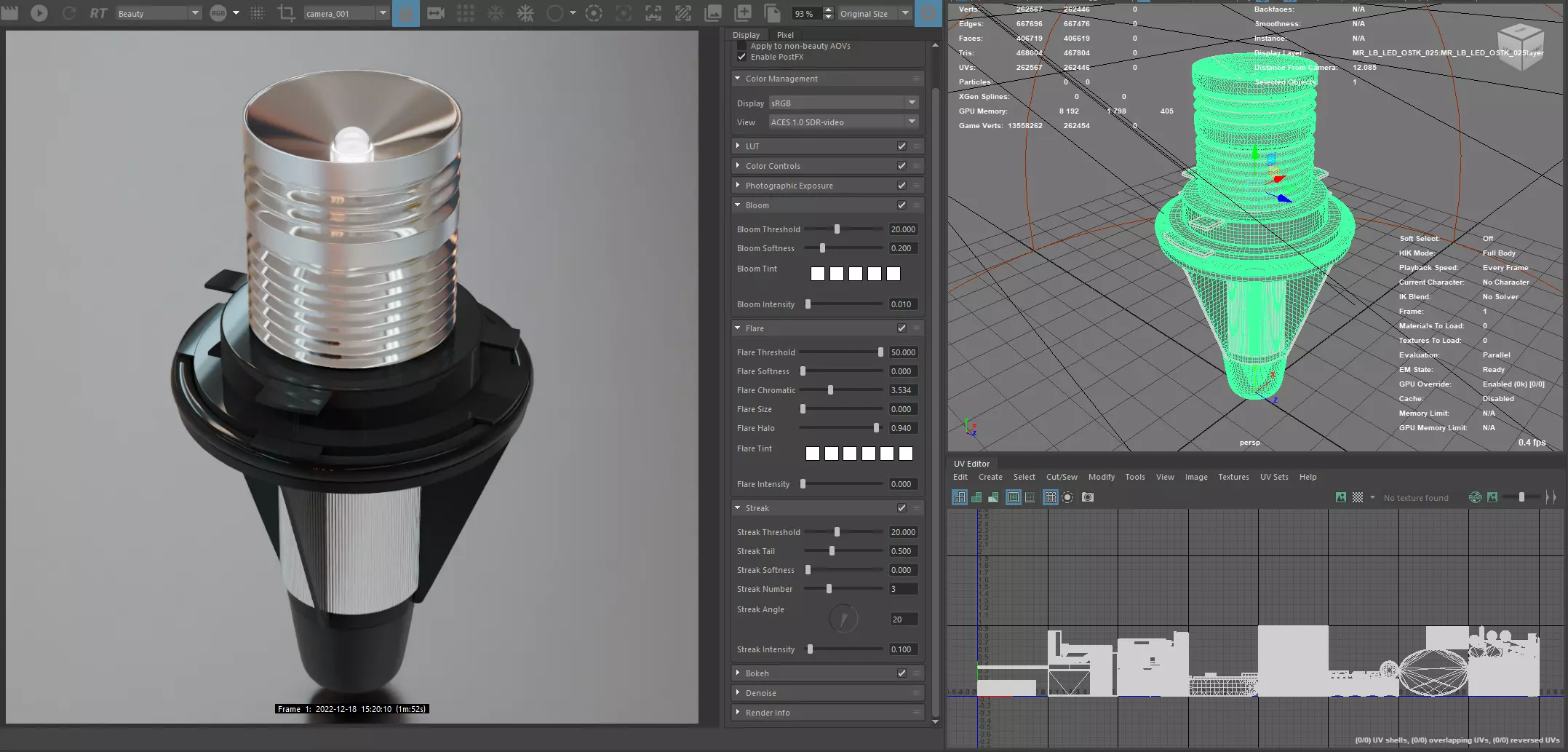Image resolution: width=1568 pixels, height=752 pixels.
Task: Toggle the Color Controls checkbox
Action: click(902, 166)
